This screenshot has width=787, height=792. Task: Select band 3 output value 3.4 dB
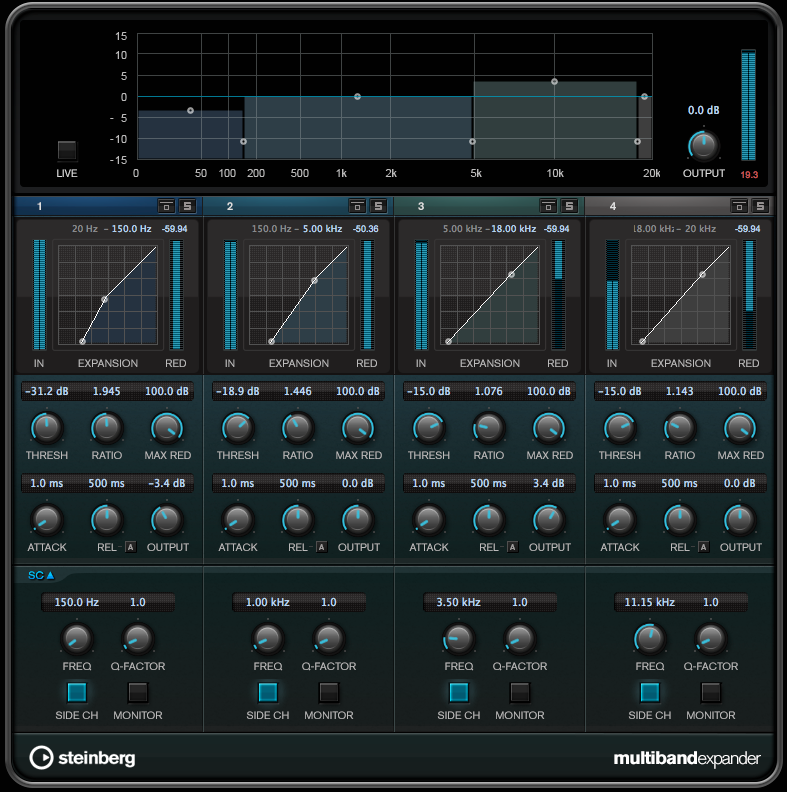[x=549, y=483]
